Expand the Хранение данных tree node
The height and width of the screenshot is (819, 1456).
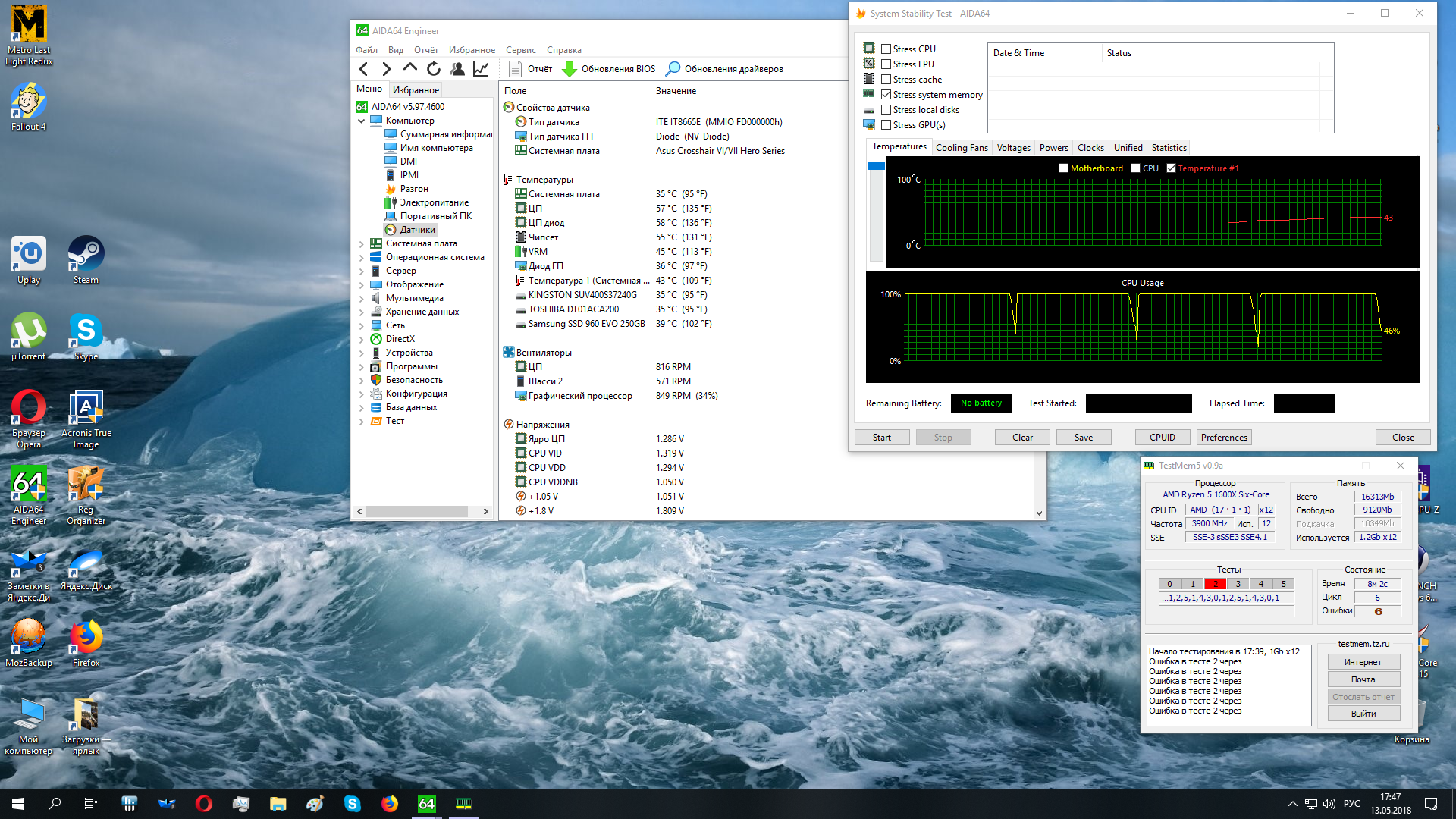(x=361, y=312)
